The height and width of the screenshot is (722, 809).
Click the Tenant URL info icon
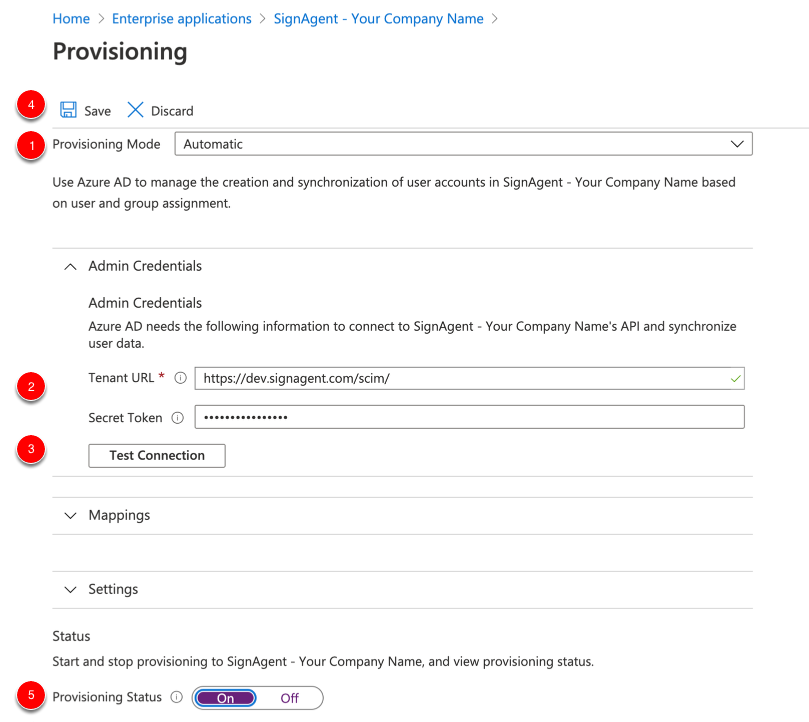(x=180, y=378)
